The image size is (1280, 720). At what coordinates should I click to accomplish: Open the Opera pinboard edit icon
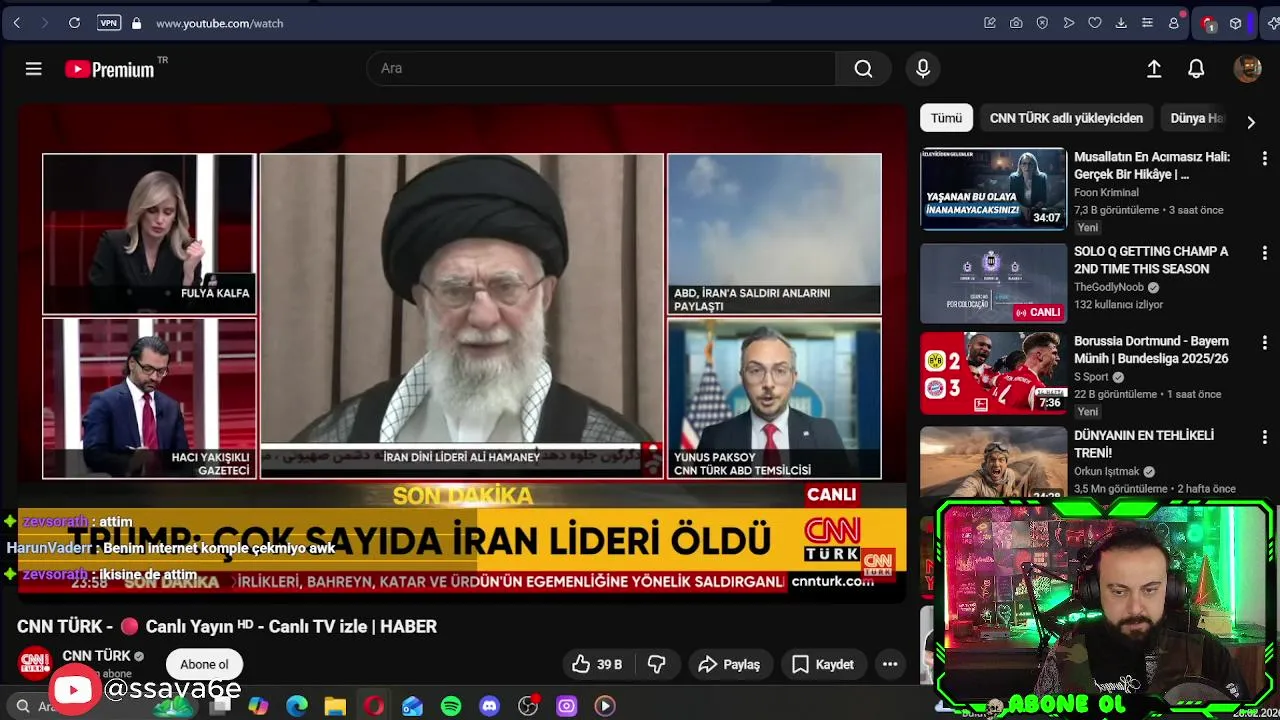[x=990, y=23]
